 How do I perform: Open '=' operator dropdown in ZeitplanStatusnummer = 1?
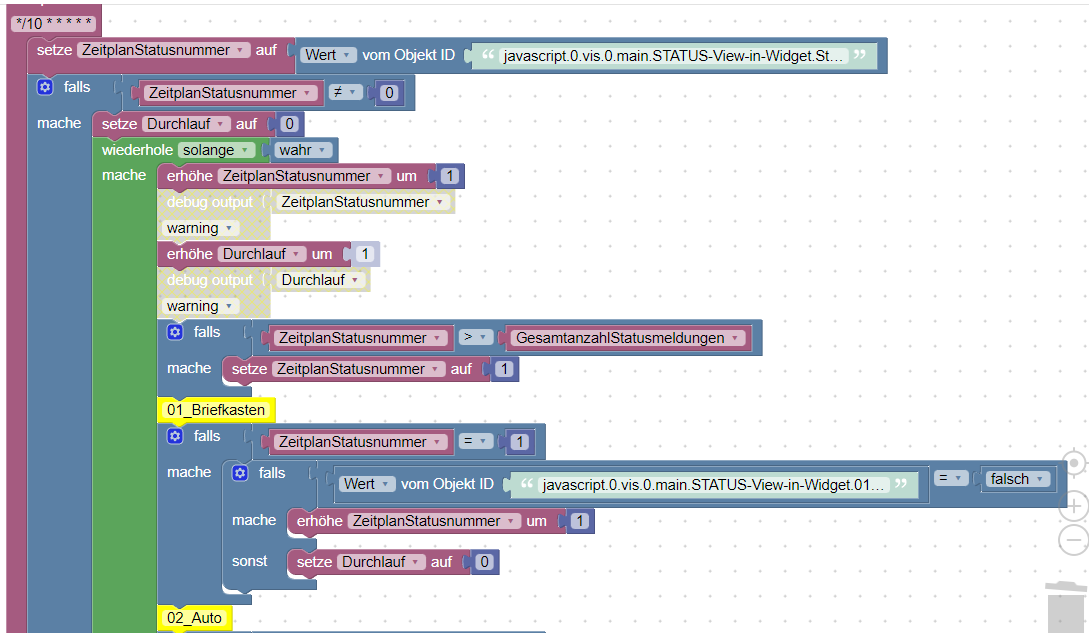coord(476,441)
